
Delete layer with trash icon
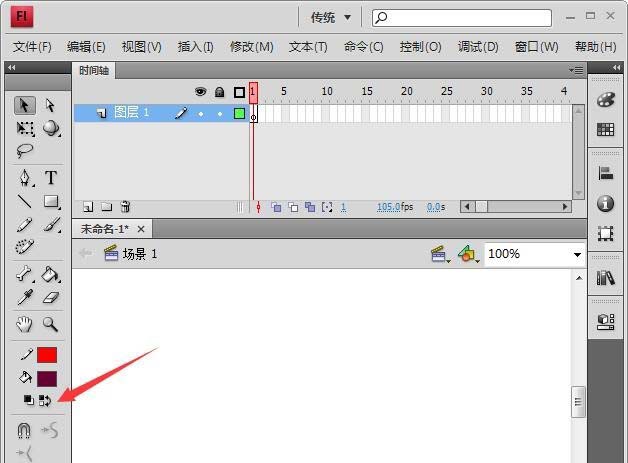coord(125,207)
